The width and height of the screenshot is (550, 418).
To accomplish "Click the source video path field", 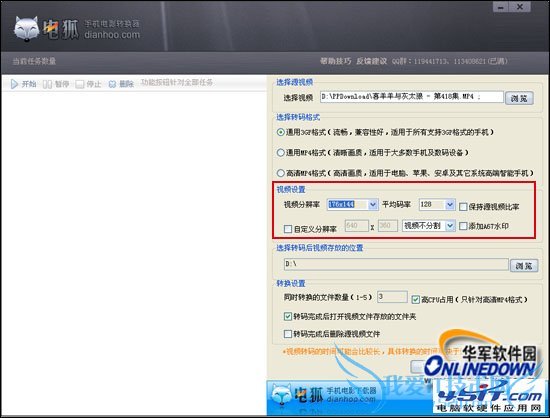I will click(411, 97).
